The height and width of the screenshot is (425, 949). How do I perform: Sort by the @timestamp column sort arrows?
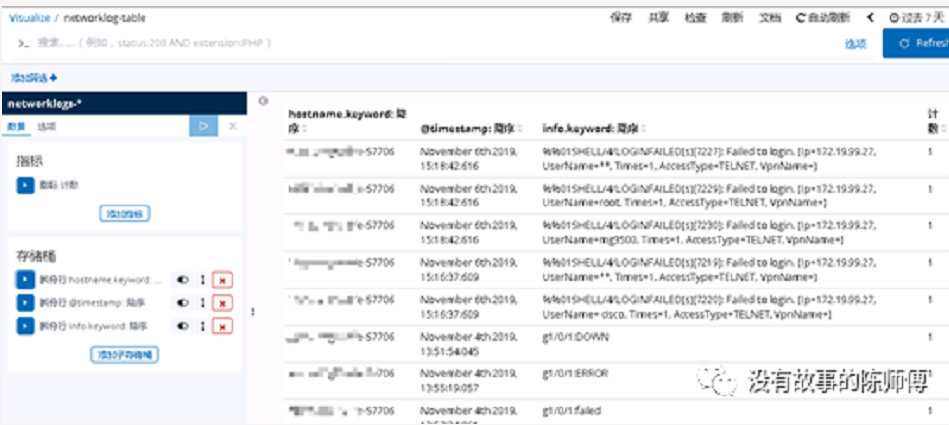[522, 128]
